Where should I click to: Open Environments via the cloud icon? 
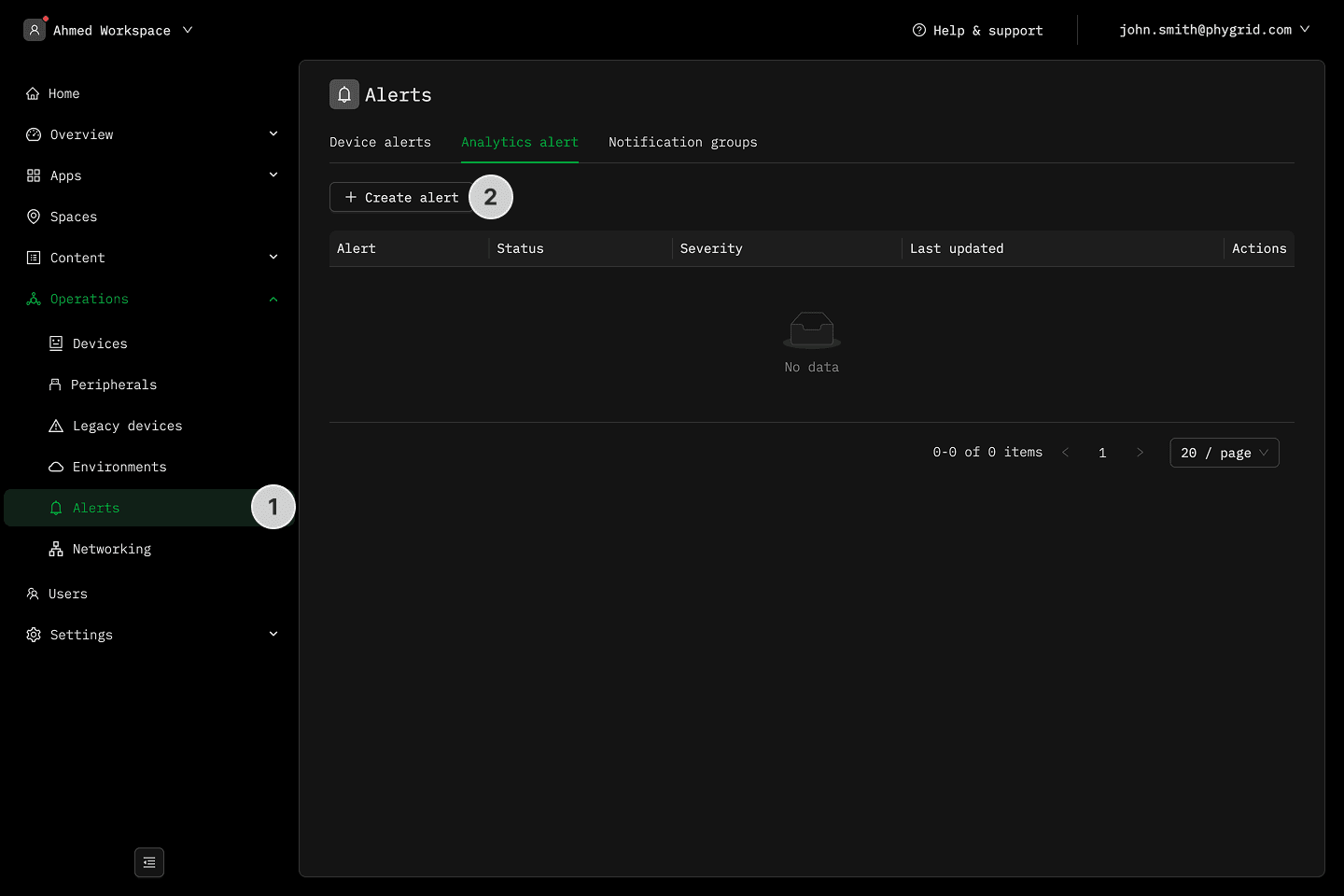[x=56, y=467]
